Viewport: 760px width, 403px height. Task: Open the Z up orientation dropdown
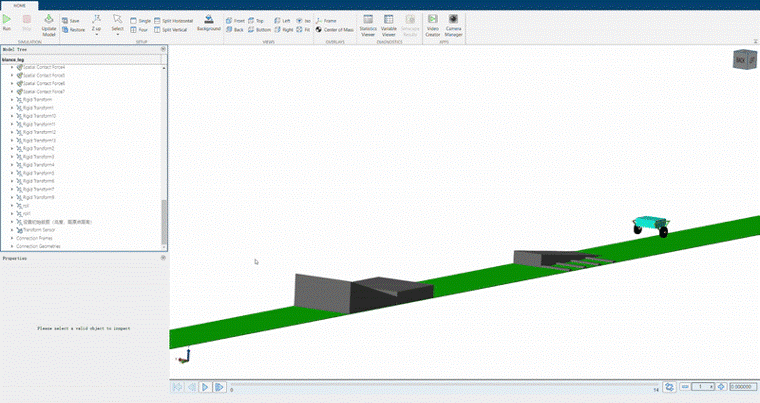[96, 24]
